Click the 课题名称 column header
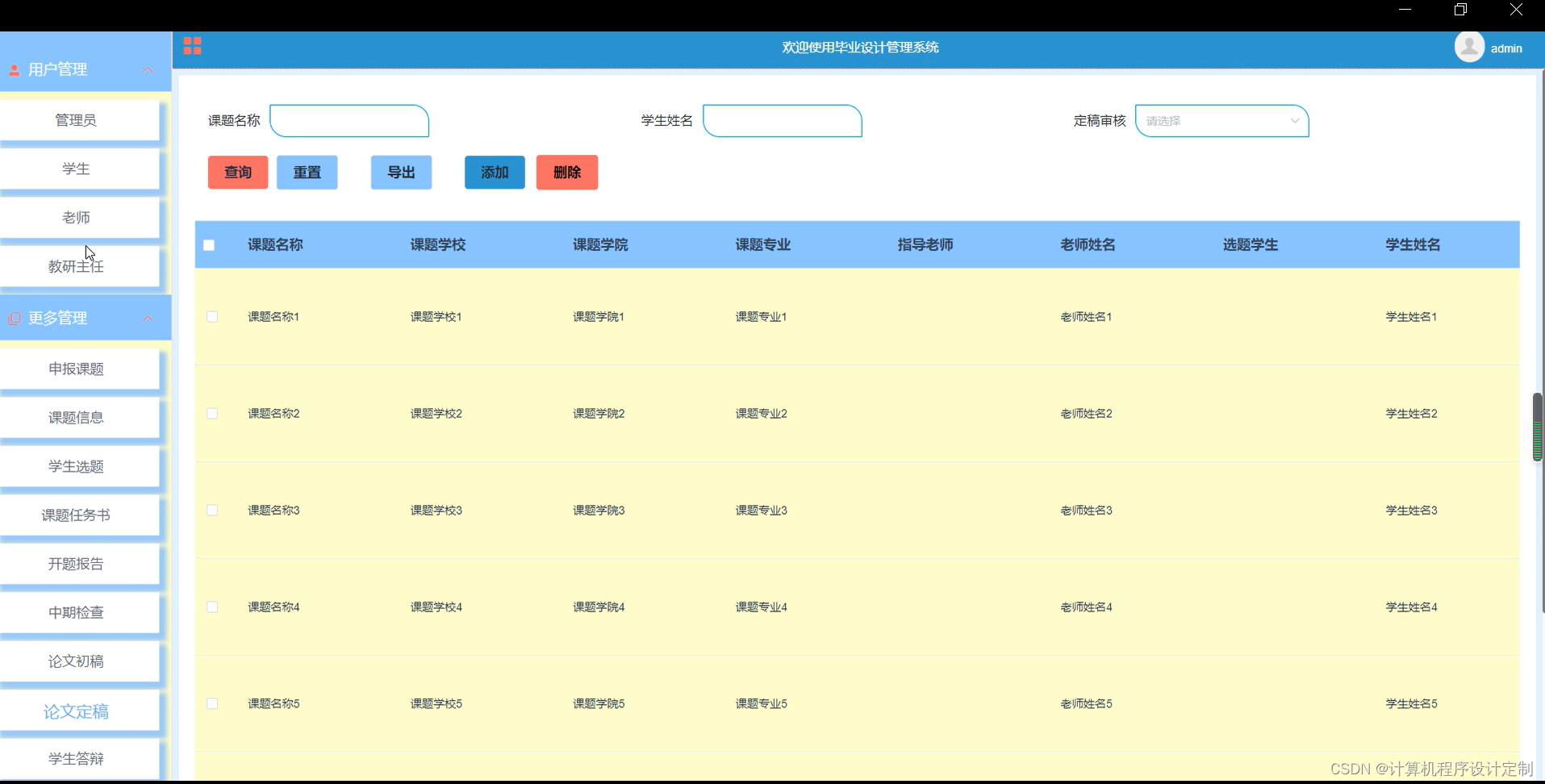Image resolution: width=1545 pixels, height=784 pixels. coord(275,245)
